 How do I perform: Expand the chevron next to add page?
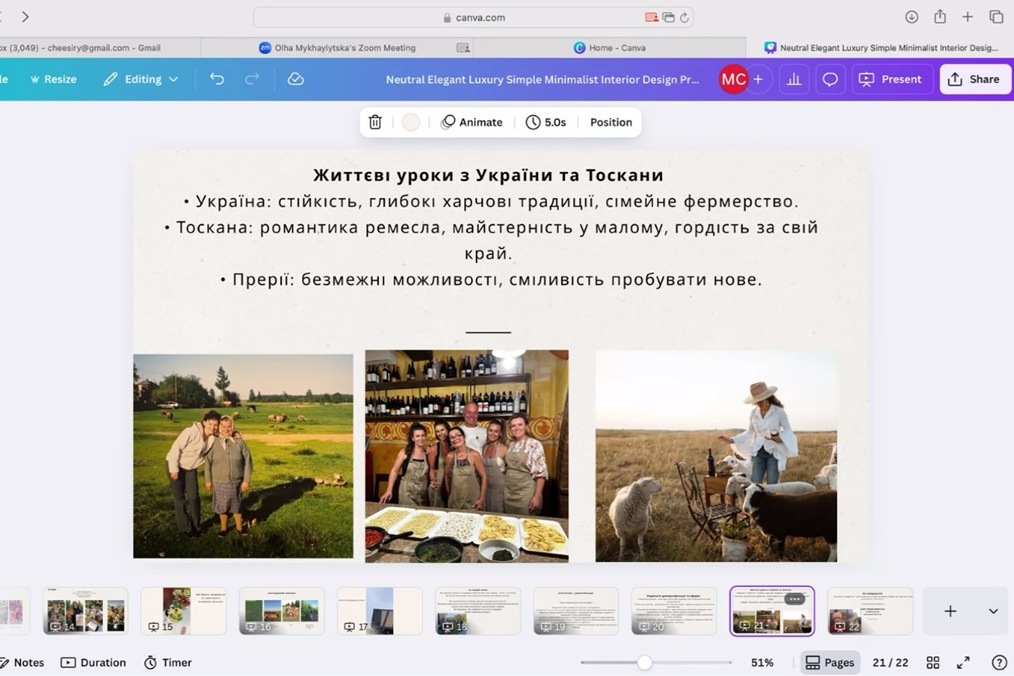992,611
